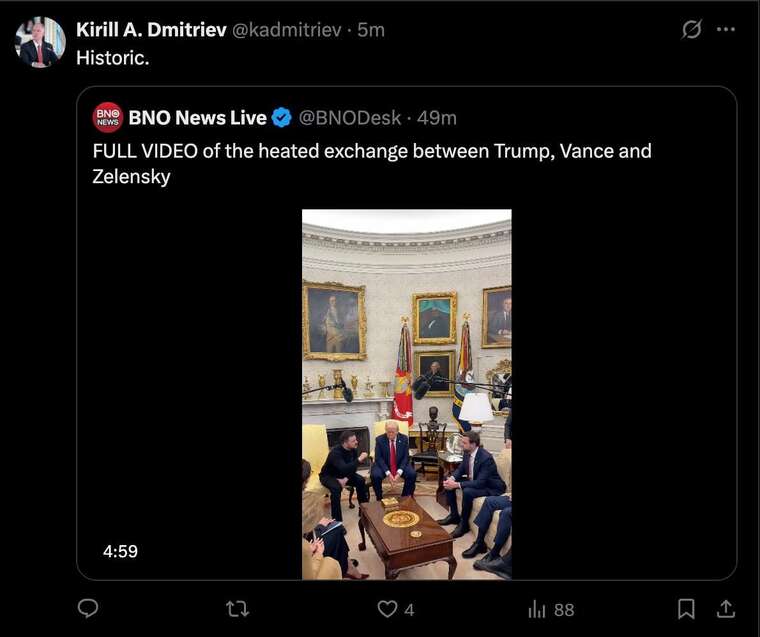760x637 pixels.
Task: Play the Oval Office video
Action: 407,394
